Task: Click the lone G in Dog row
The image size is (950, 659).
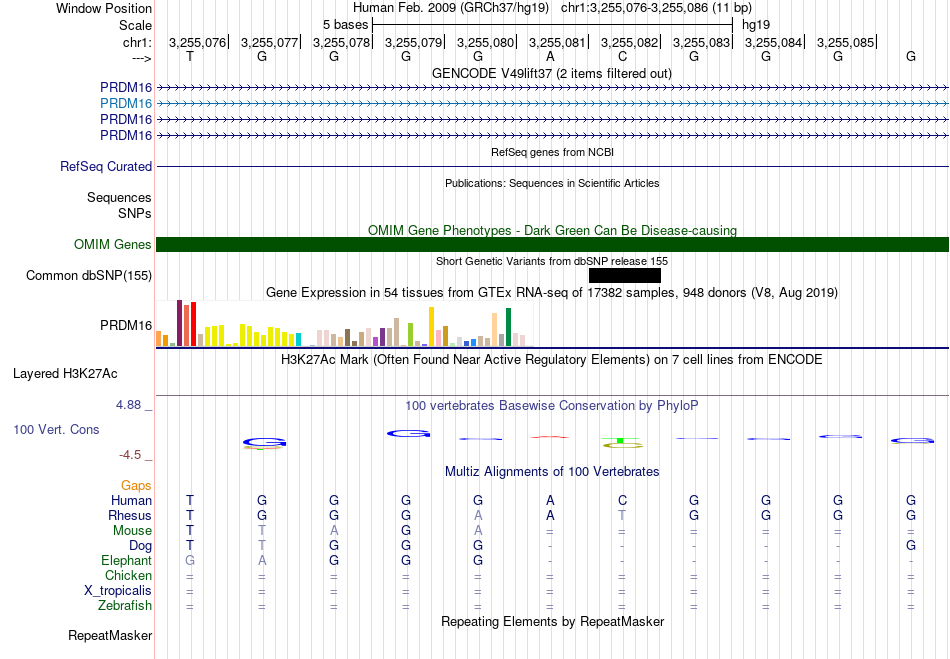Action: tap(911, 546)
